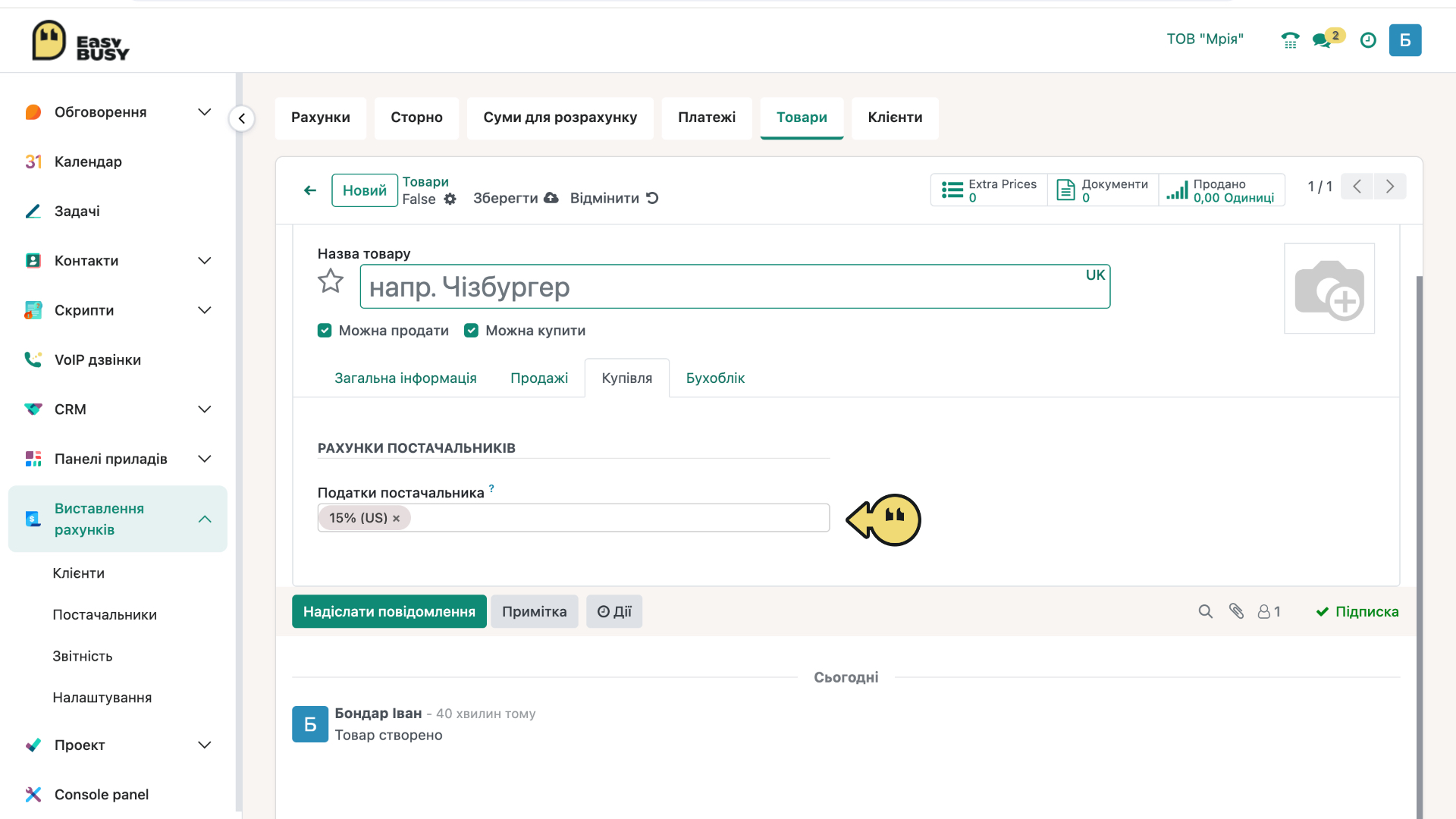Click the Обговорення sidebar icon

point(33,112)
